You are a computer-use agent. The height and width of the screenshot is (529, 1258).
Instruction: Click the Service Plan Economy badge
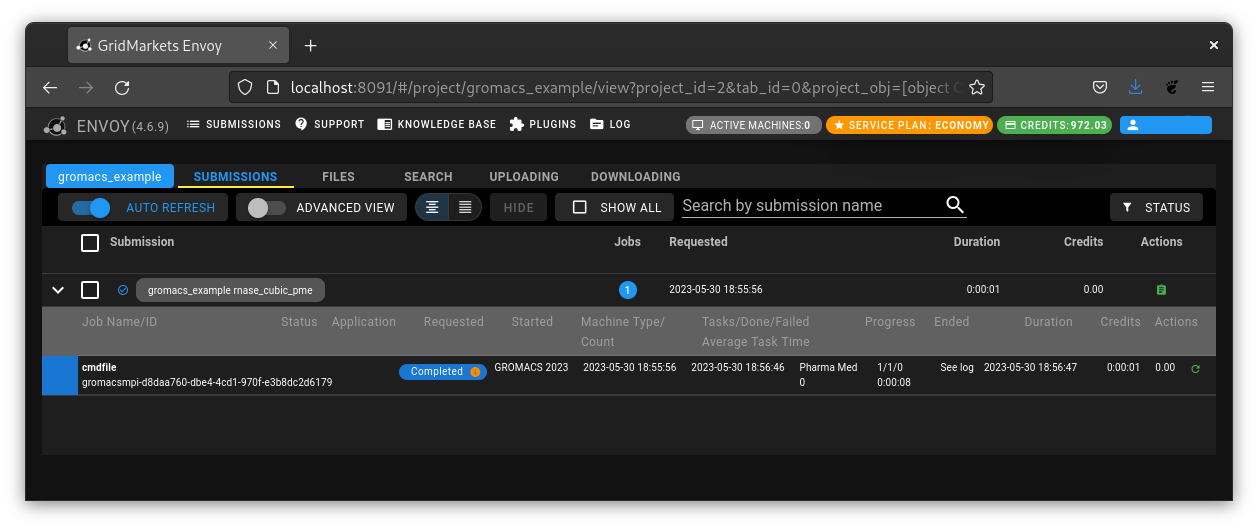click(909, 125)
